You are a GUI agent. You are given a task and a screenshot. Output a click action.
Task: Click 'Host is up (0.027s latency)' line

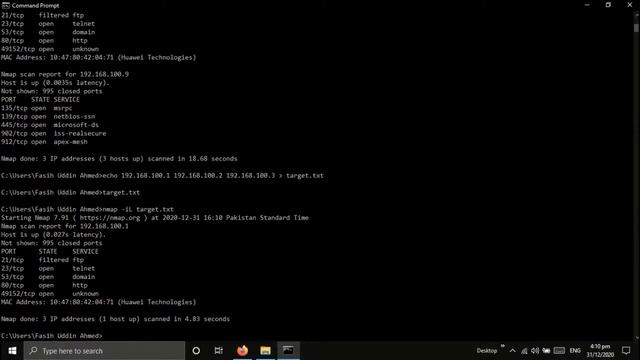[x=53, y=234]
